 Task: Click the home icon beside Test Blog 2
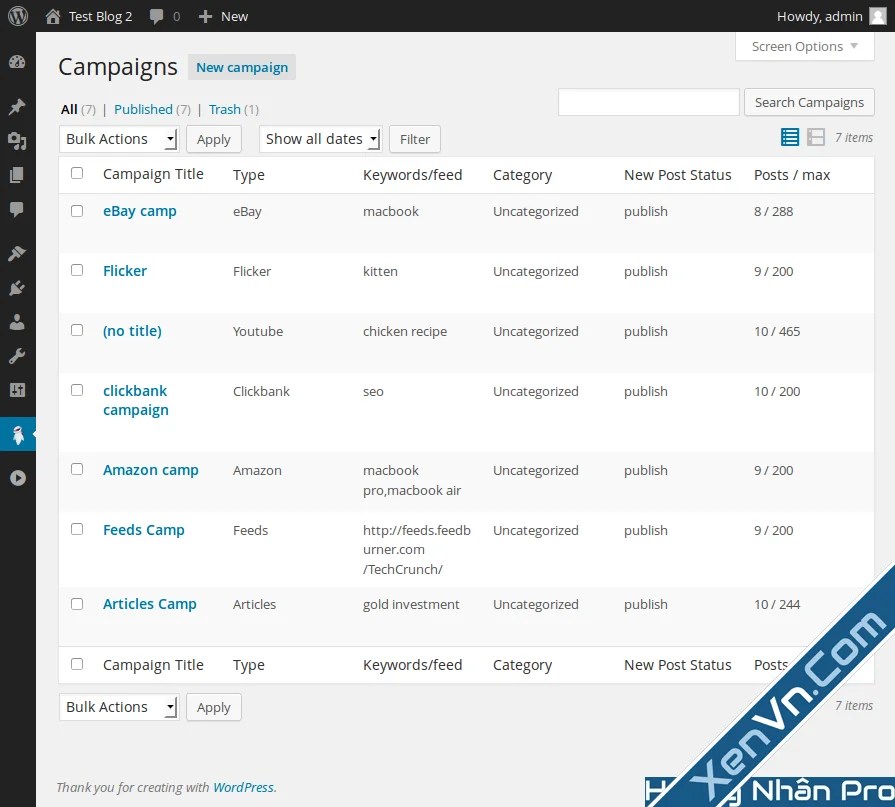tap(53, 16)
